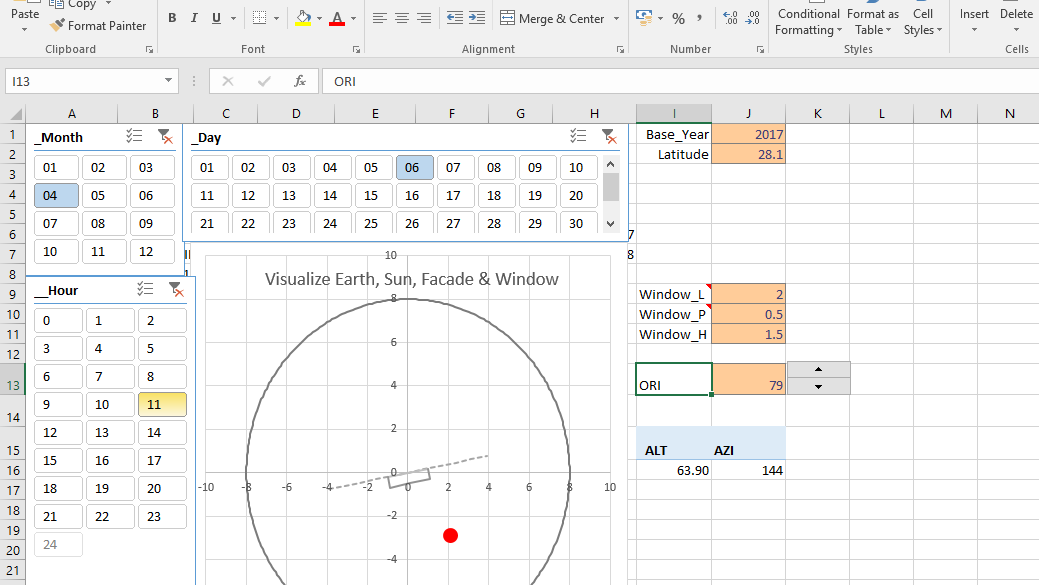This screenshot has height=585, width=1039.
Task: Toggle multi-select on the __Hour slicer
Action: point(145,290)
